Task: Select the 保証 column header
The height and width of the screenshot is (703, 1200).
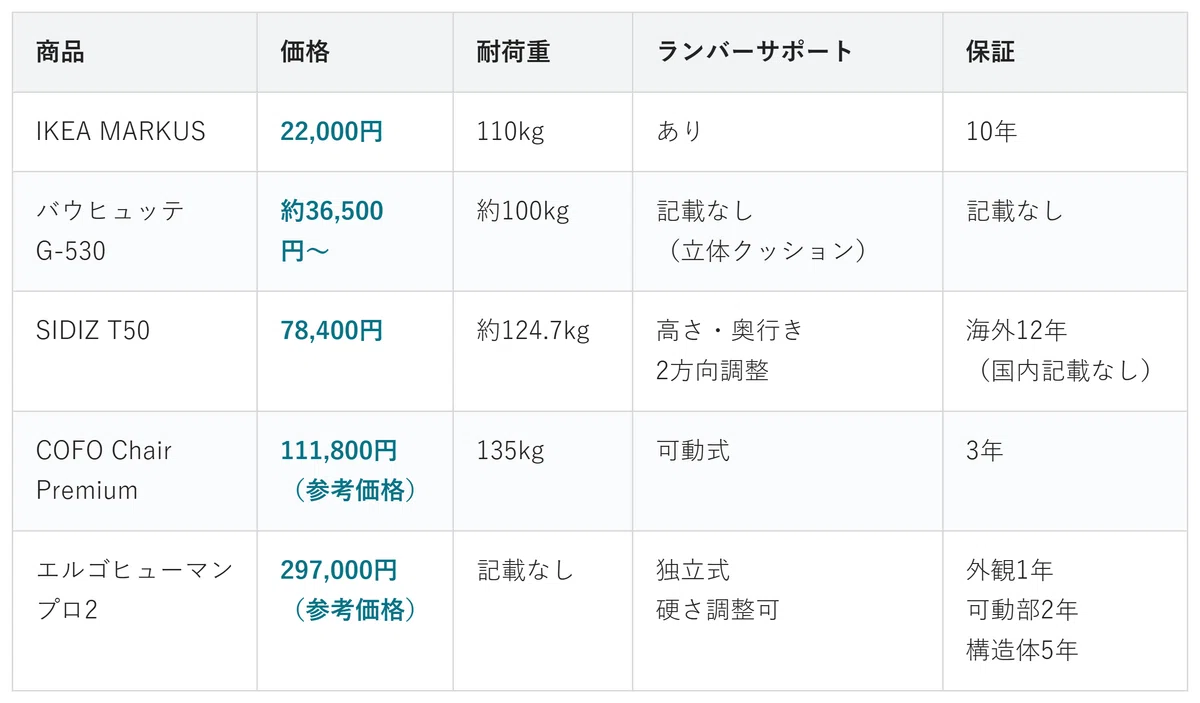Action: (x=1065, y=52)
